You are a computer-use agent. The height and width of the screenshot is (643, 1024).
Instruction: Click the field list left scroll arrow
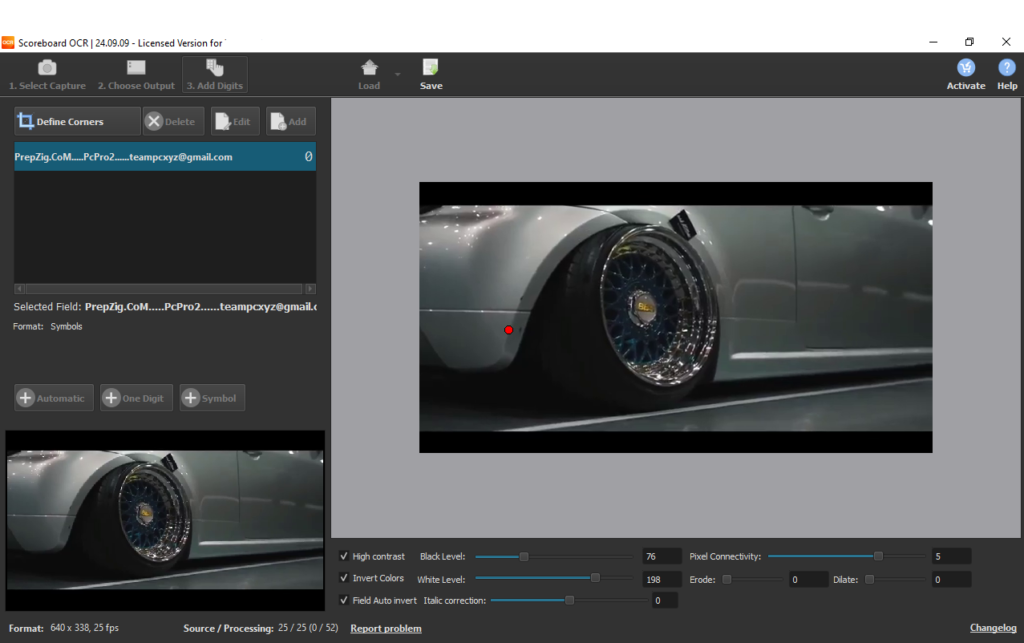[20, 289]
